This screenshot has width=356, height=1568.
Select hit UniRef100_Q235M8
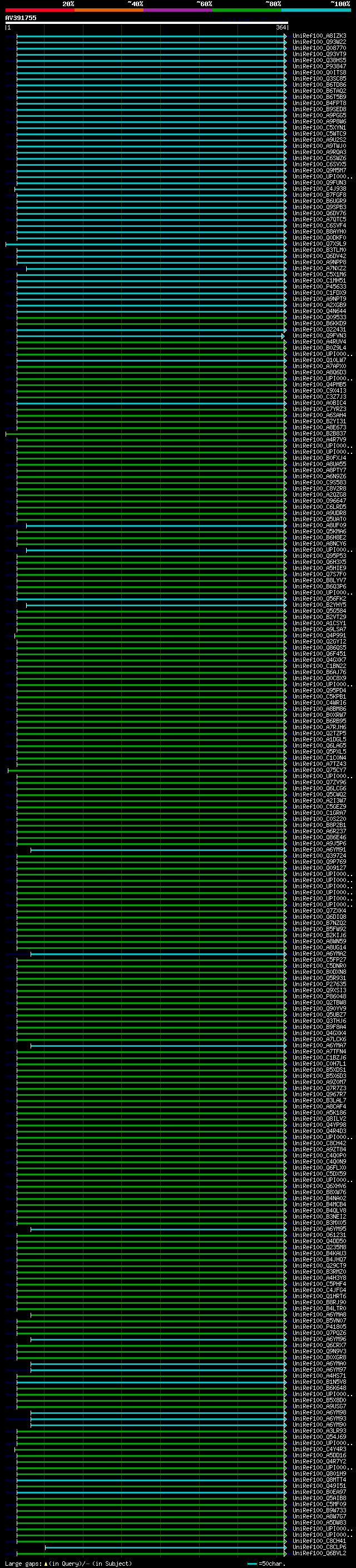click(319, 1248)
